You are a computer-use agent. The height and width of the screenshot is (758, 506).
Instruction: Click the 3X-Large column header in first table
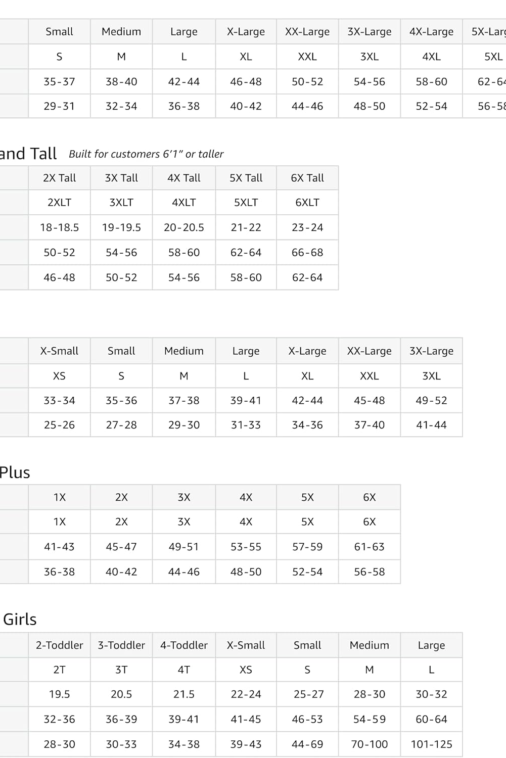(369, 32)
